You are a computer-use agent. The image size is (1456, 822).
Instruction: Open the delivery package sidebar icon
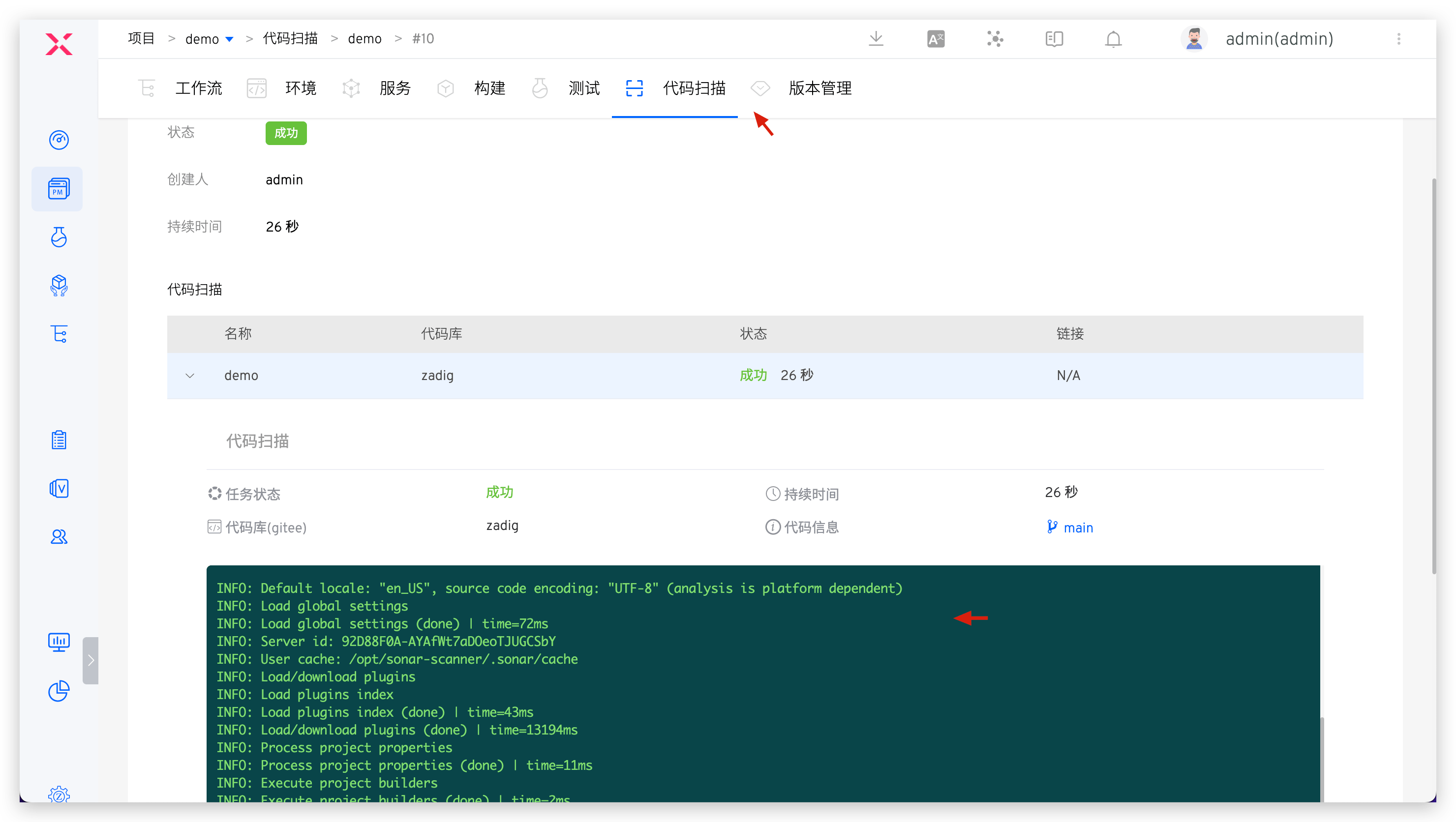point(59,285)
